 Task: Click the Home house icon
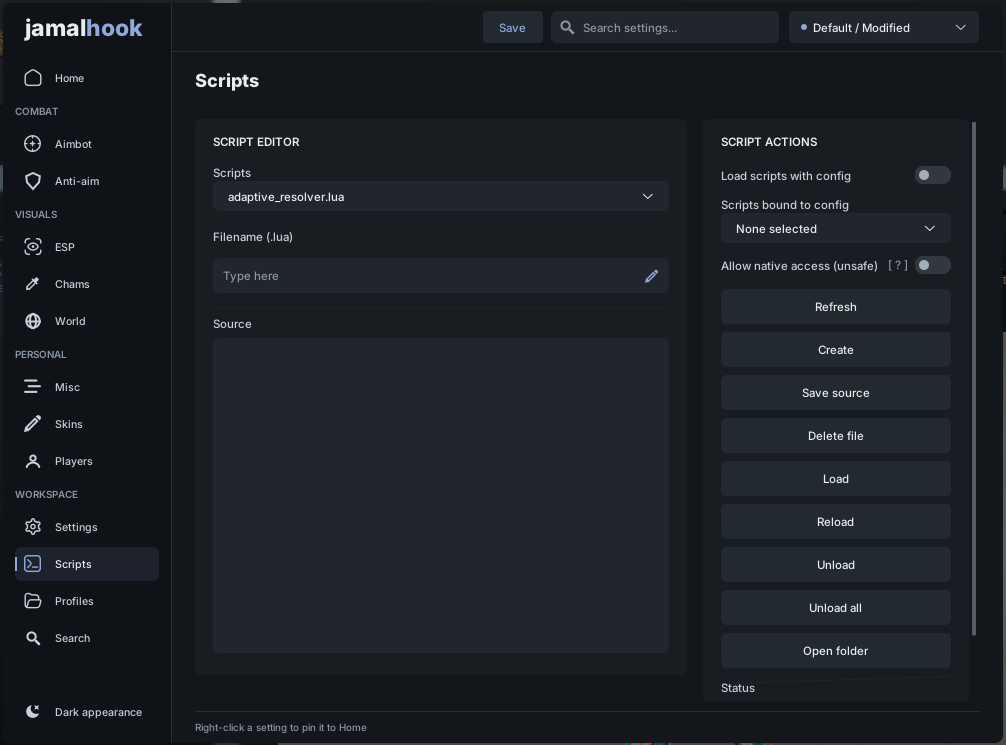(33, 78)
